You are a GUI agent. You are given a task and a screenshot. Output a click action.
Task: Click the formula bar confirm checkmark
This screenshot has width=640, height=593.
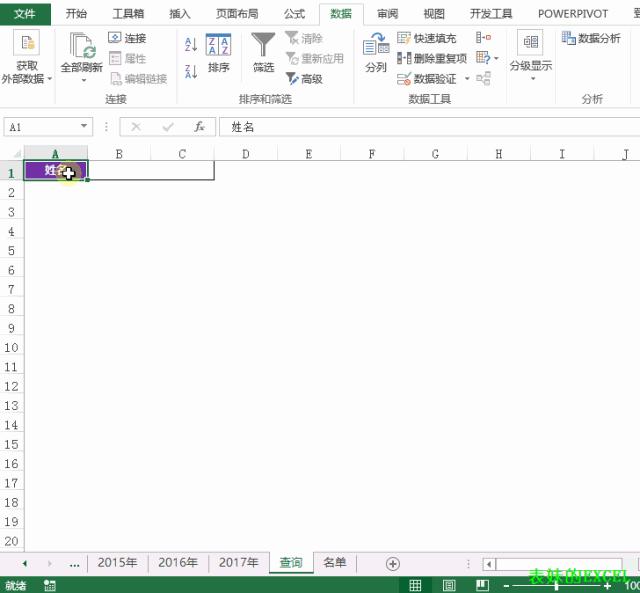(168, 127)
